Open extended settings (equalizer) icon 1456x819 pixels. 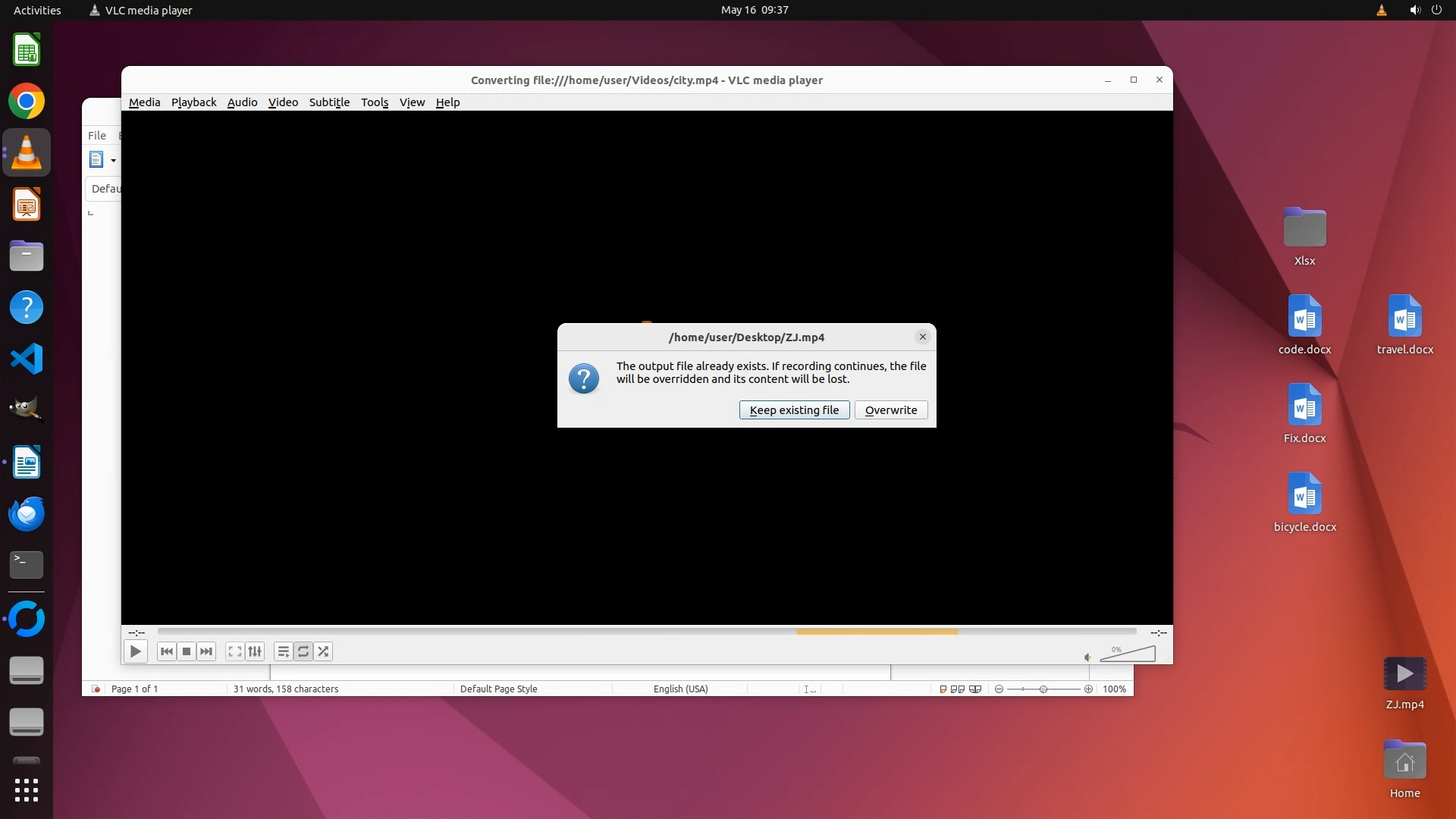(256, 651)
